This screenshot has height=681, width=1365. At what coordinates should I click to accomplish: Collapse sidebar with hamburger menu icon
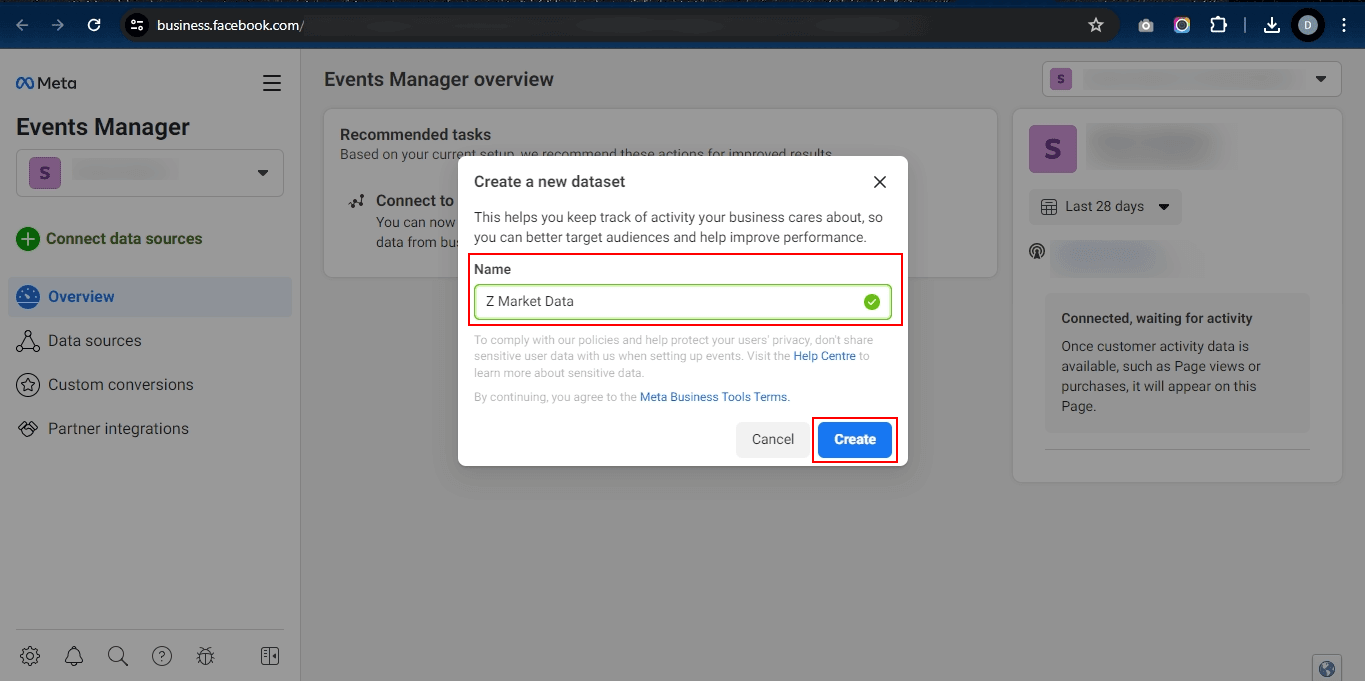click(x=271, y=83)
